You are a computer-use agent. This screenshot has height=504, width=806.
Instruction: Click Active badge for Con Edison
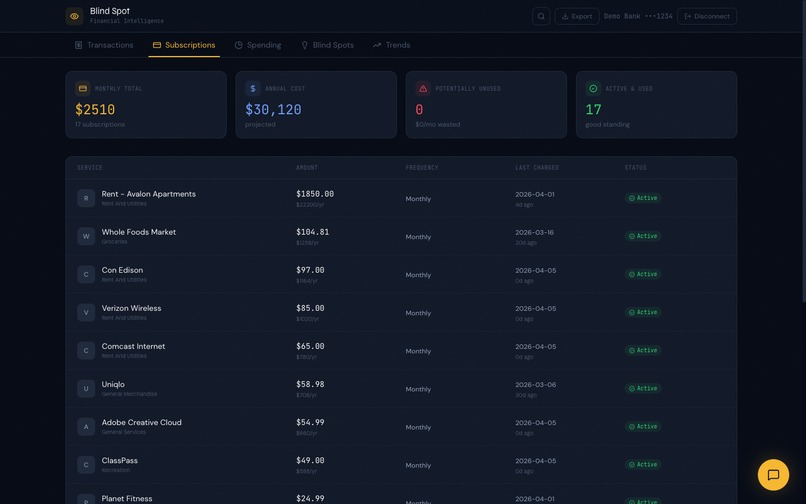tap(643, 274)
